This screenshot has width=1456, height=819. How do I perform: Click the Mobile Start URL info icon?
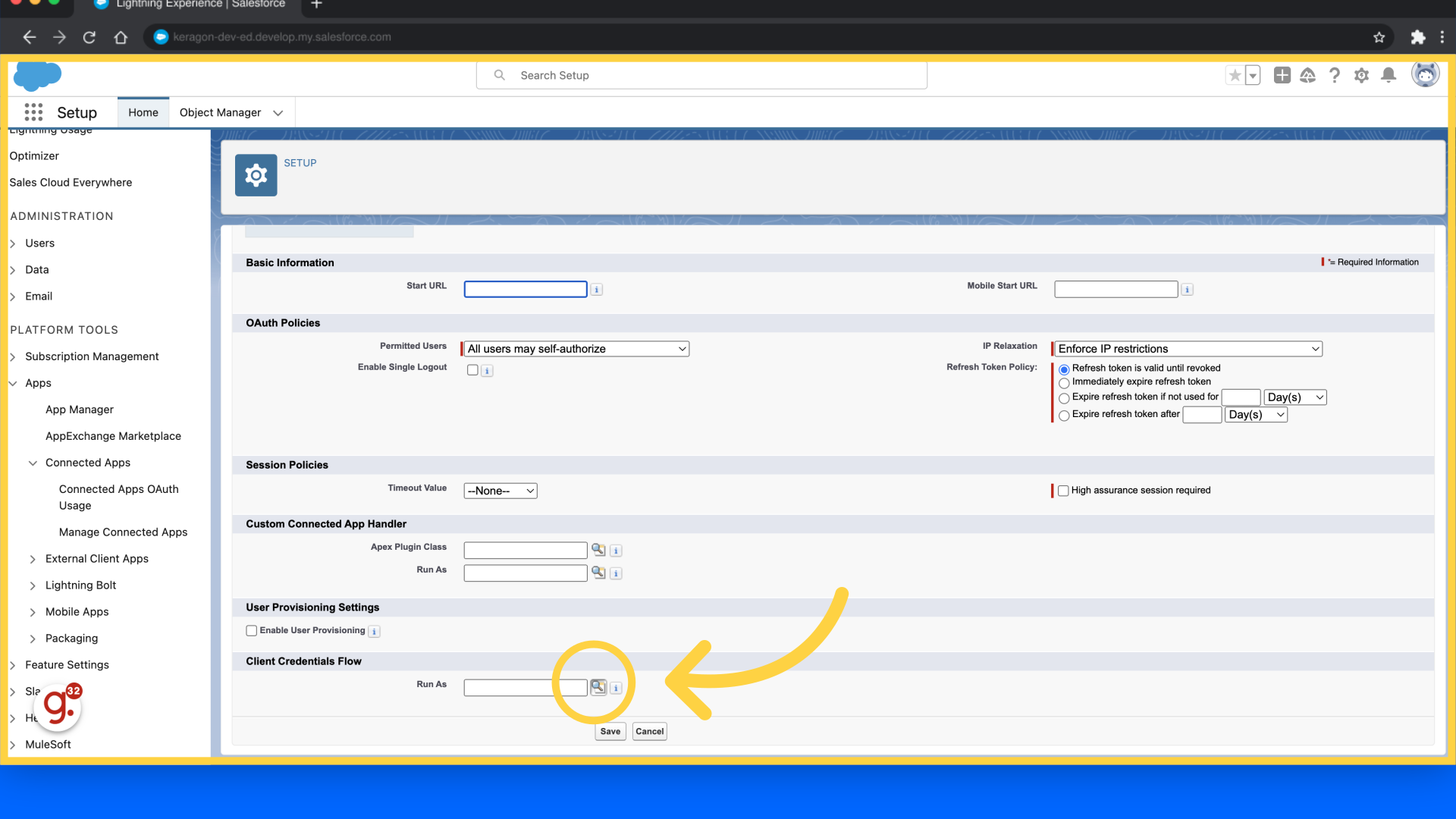pos(1188,290)
